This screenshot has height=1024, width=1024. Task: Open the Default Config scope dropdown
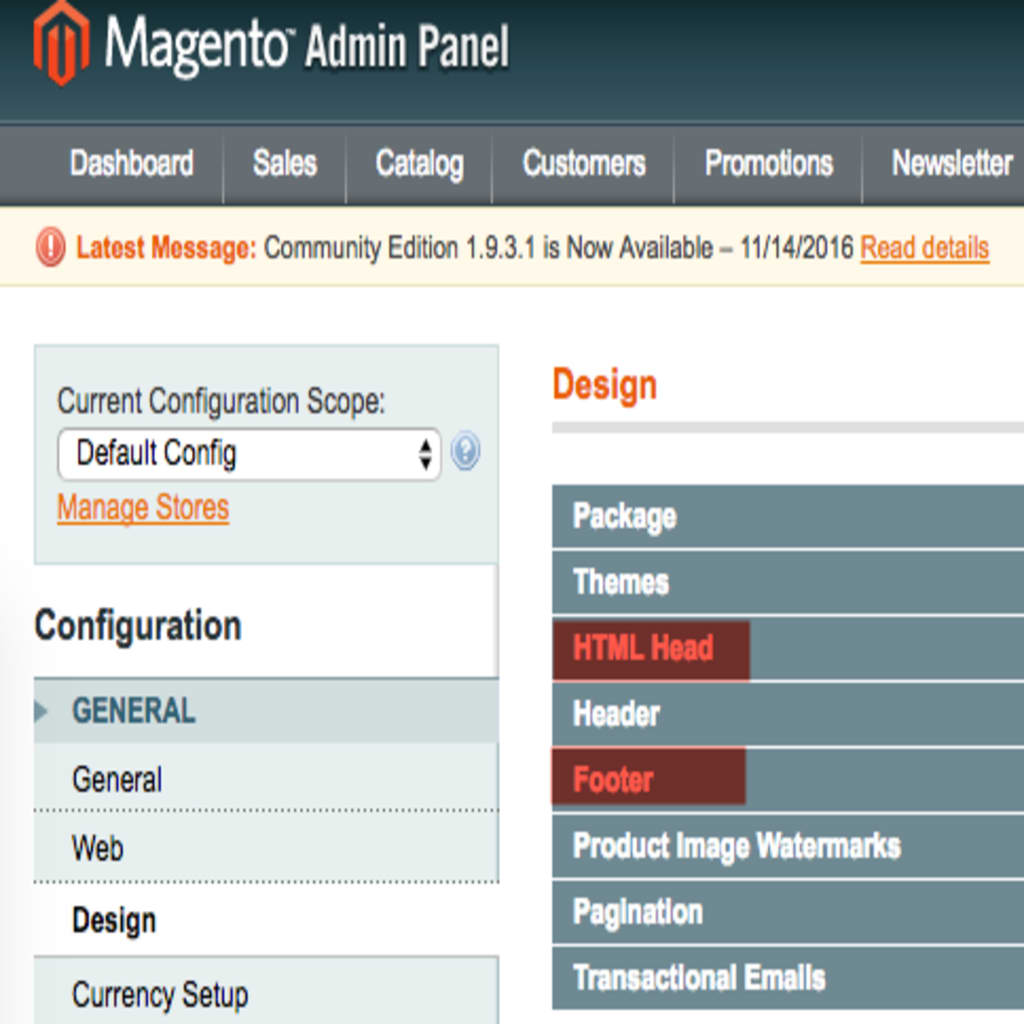249,454
